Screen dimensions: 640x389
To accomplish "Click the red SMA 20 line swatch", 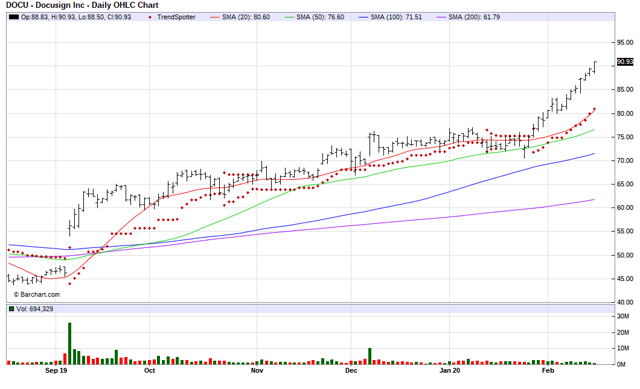I will coord(215,17).
